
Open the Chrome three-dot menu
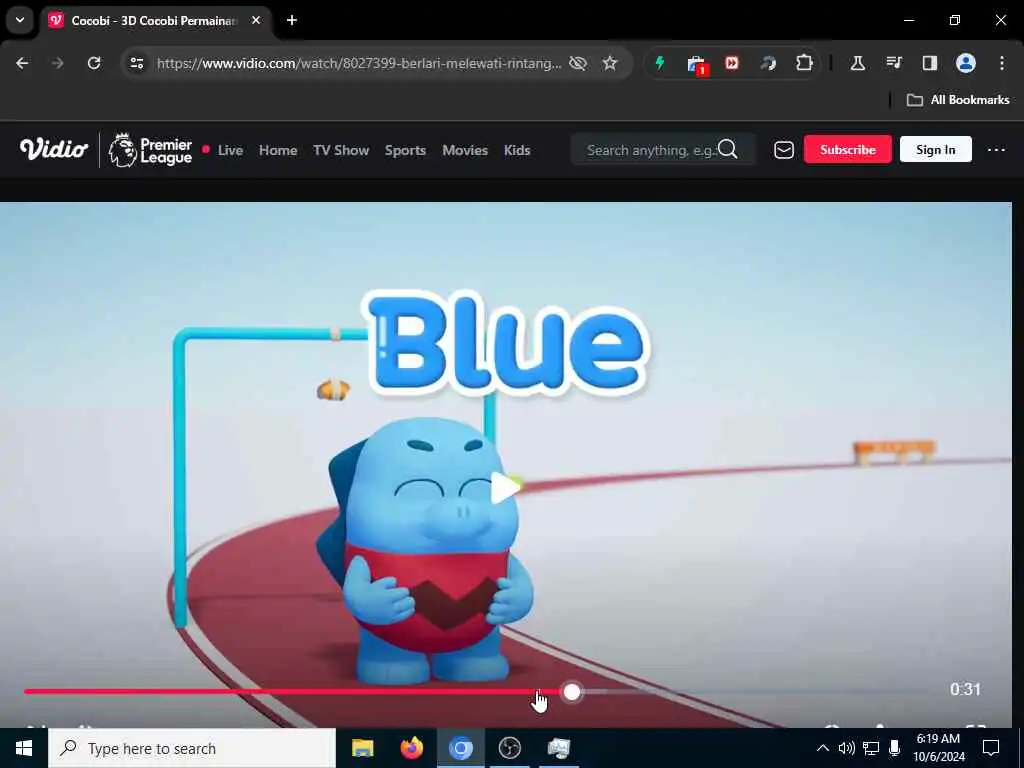click(x=1002, y=63)
